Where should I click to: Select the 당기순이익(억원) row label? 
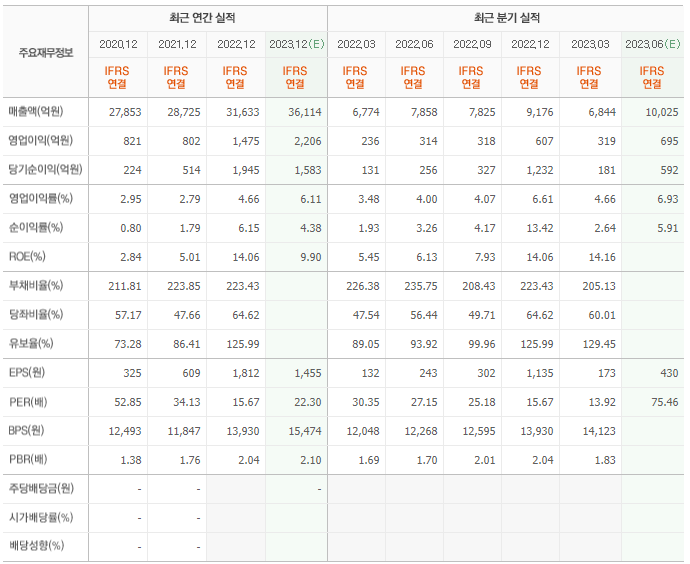click(x=45, y=170)
